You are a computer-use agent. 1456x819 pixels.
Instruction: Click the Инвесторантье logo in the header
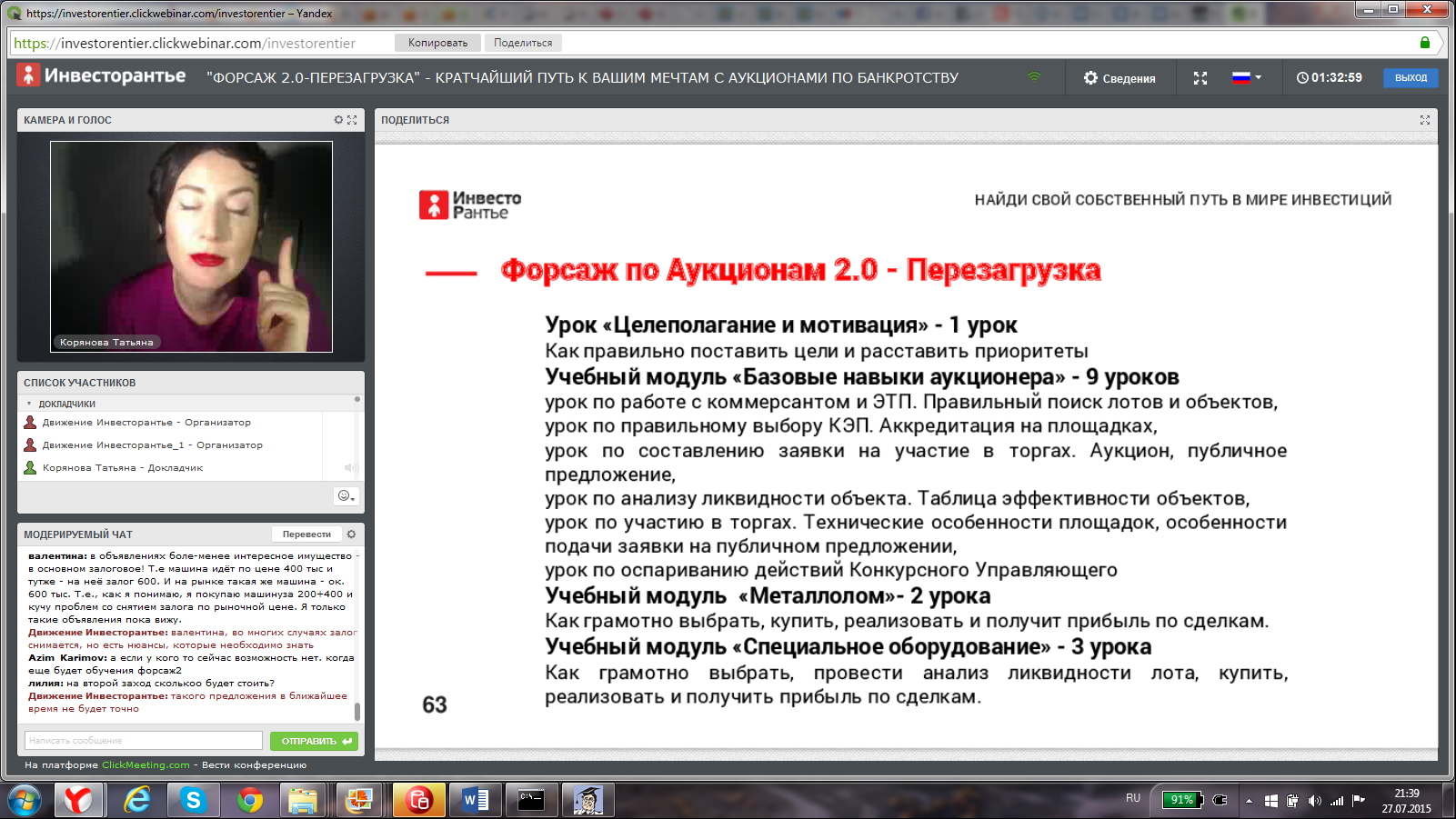point(101,76)
